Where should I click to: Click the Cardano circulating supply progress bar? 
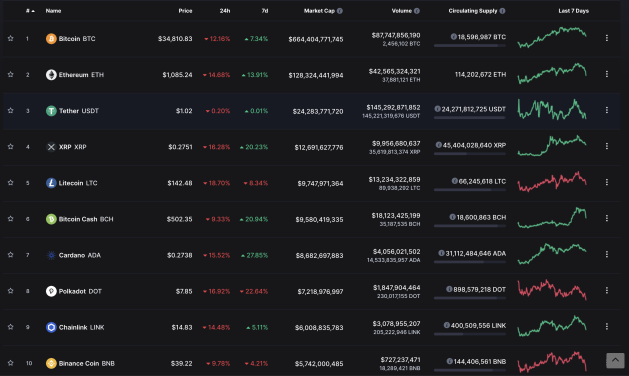point(470,262)
